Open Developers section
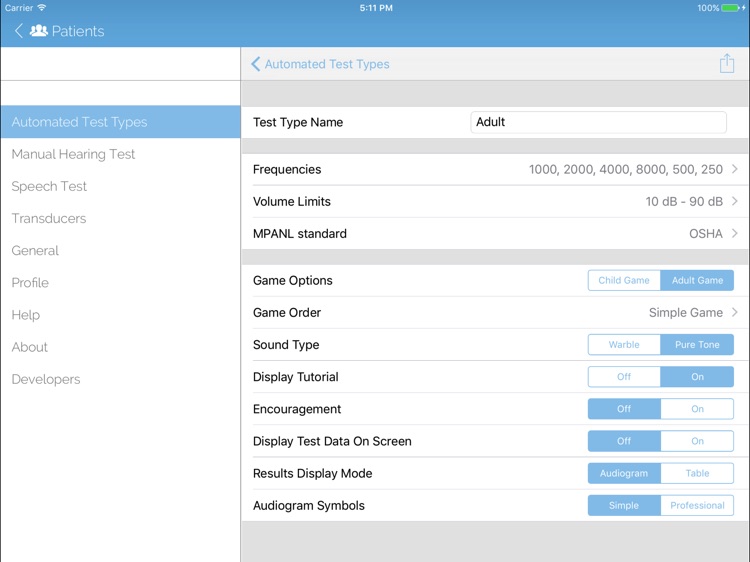This screenshot has width=750, height=562. point(121,379)
